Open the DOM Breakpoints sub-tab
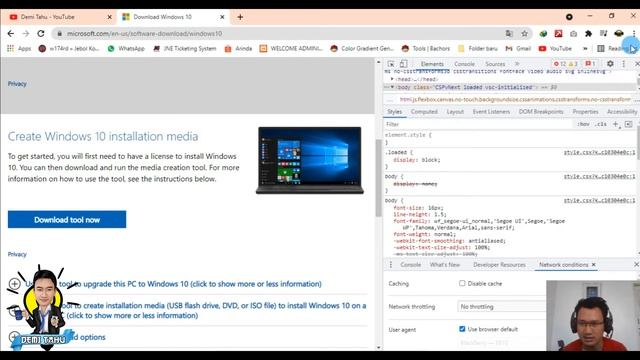This screenshot has width=640, height=360. click(x=541, y=111)
